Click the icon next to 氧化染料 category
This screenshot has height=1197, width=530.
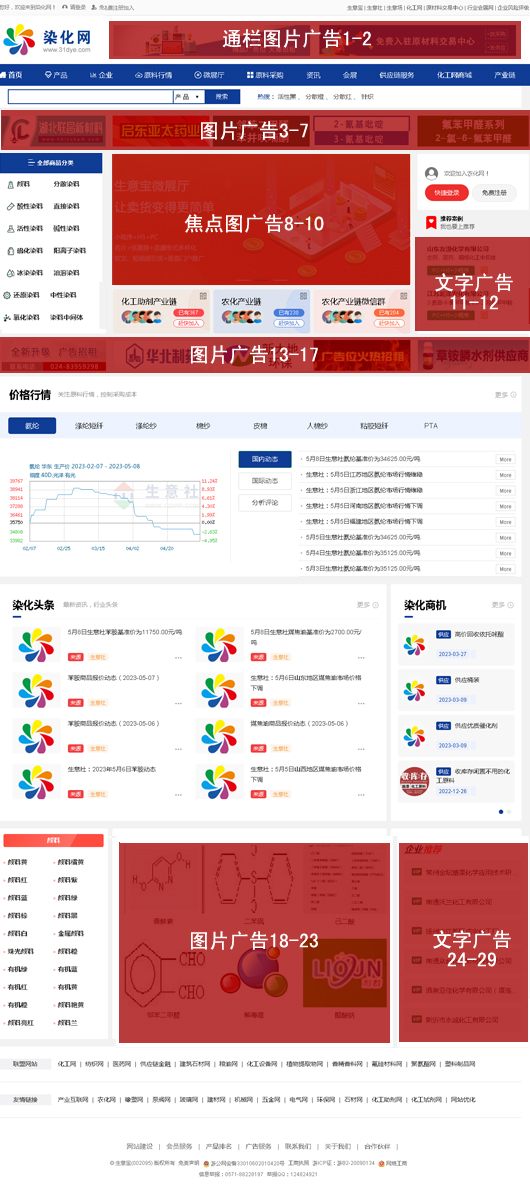coord(8,317)
